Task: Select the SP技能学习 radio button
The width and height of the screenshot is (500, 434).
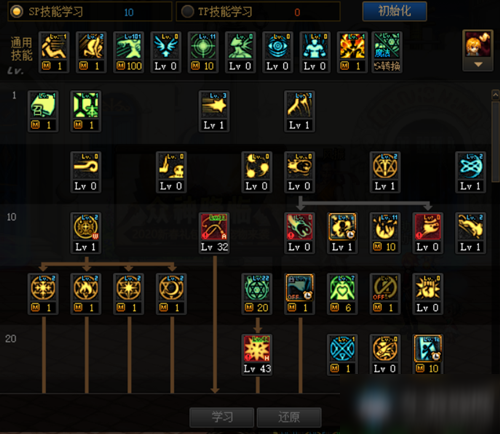Action: point(16,12)
